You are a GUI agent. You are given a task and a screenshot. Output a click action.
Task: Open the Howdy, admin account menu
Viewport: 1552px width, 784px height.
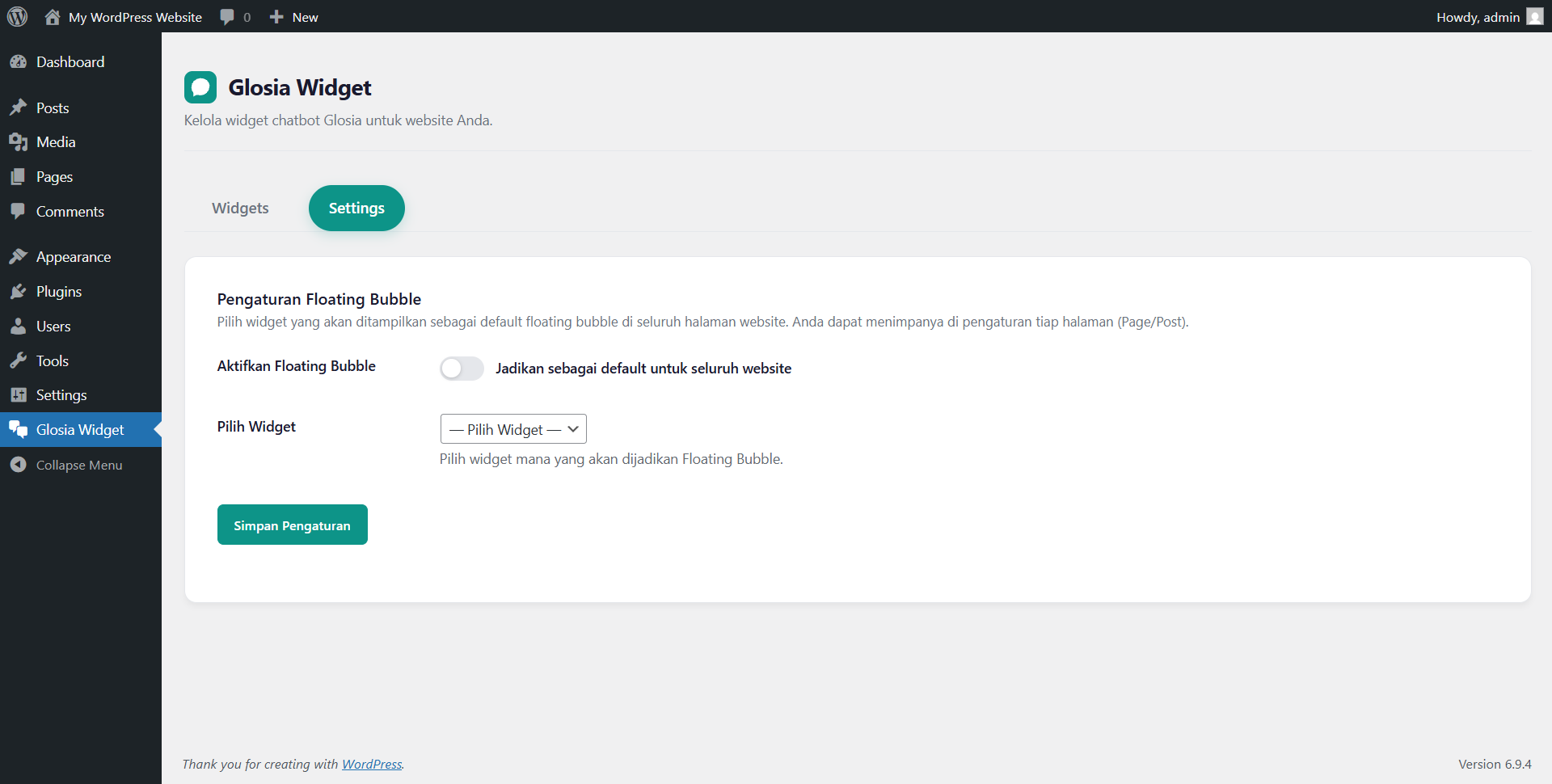(1490, 17)
